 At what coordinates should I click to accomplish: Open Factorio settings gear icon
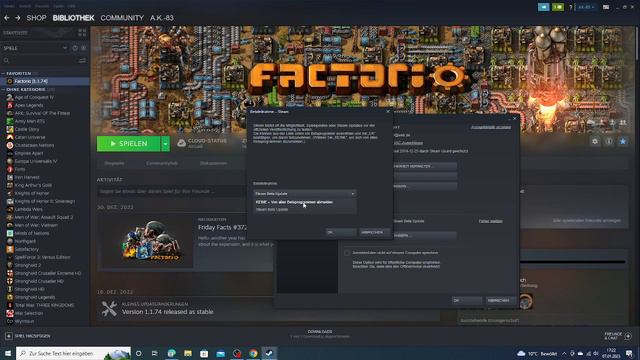point(595,141)
